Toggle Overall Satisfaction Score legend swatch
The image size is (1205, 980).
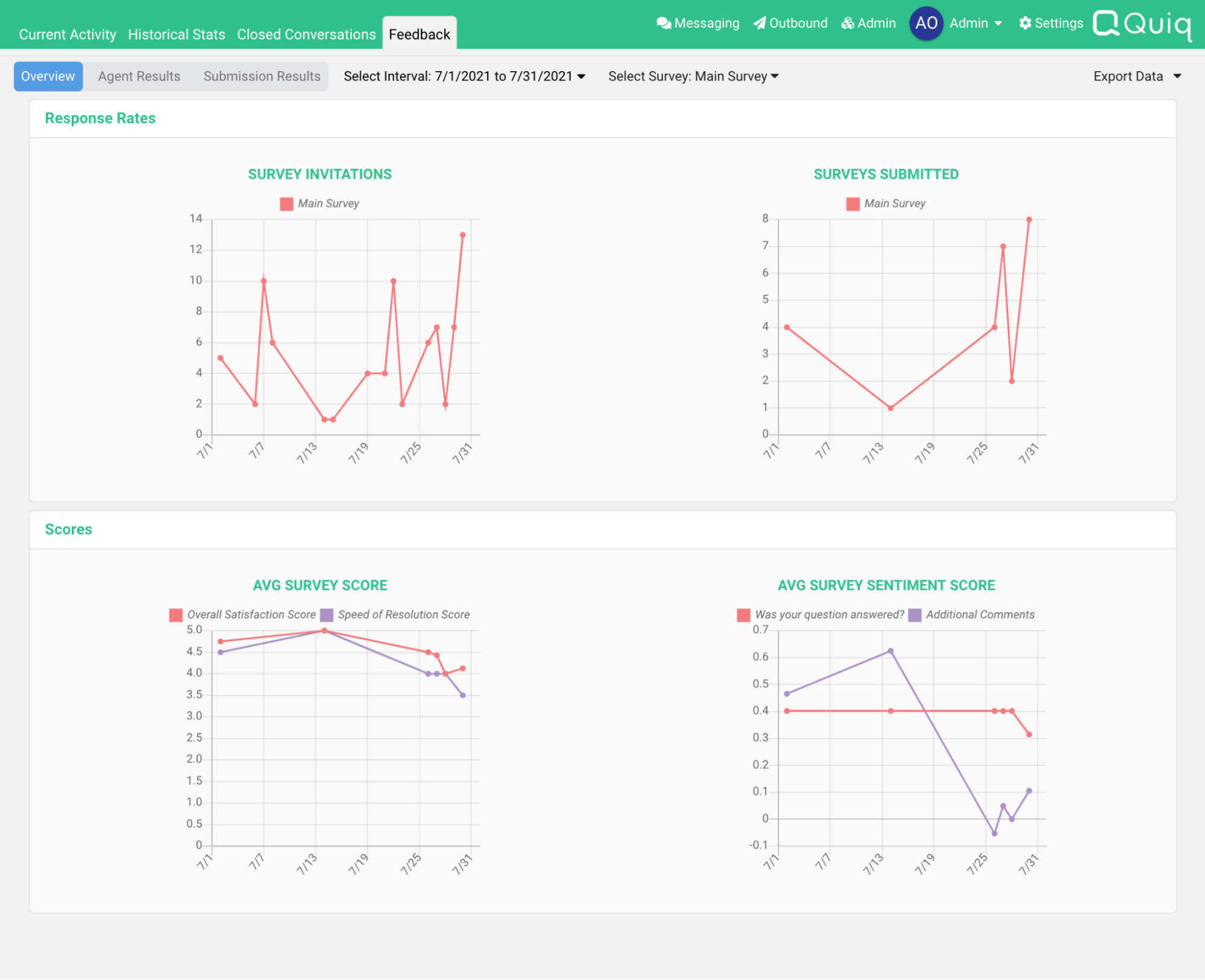point(176,615)
